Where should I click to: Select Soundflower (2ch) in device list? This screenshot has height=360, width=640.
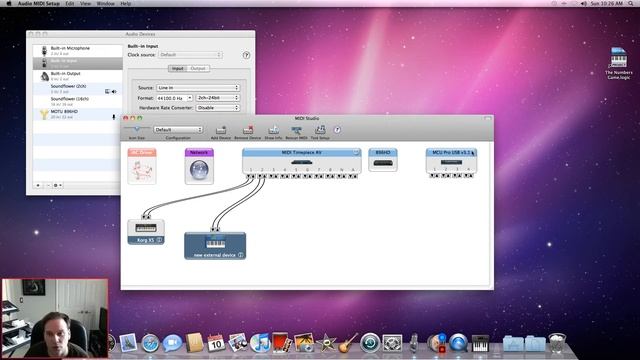[78, 89]
